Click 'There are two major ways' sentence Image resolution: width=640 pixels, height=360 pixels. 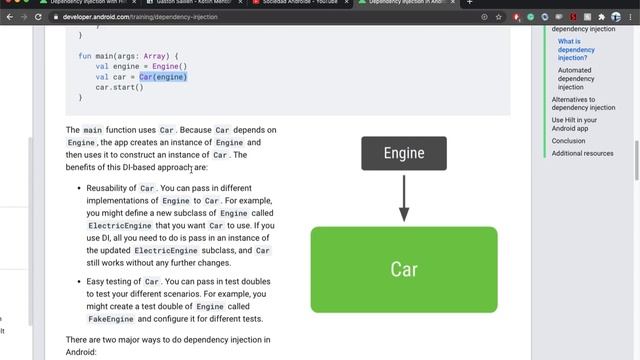168,346
